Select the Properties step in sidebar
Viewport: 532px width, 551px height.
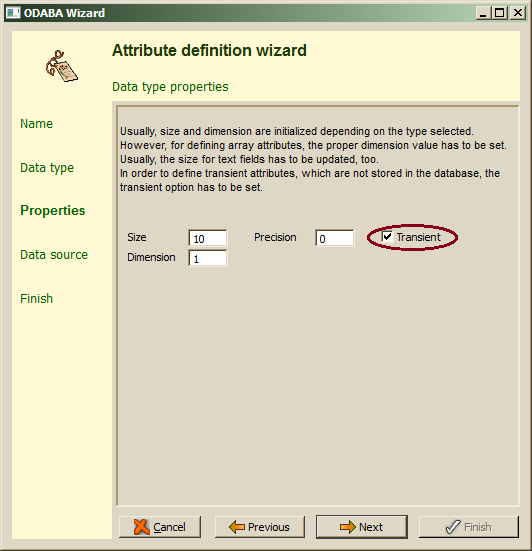[x=53, y=210]
